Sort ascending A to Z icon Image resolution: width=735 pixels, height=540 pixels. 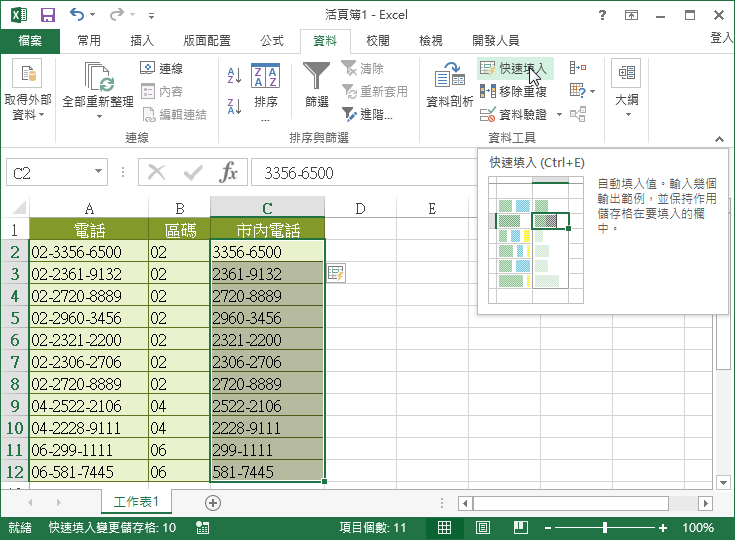(x=234, y=75)
